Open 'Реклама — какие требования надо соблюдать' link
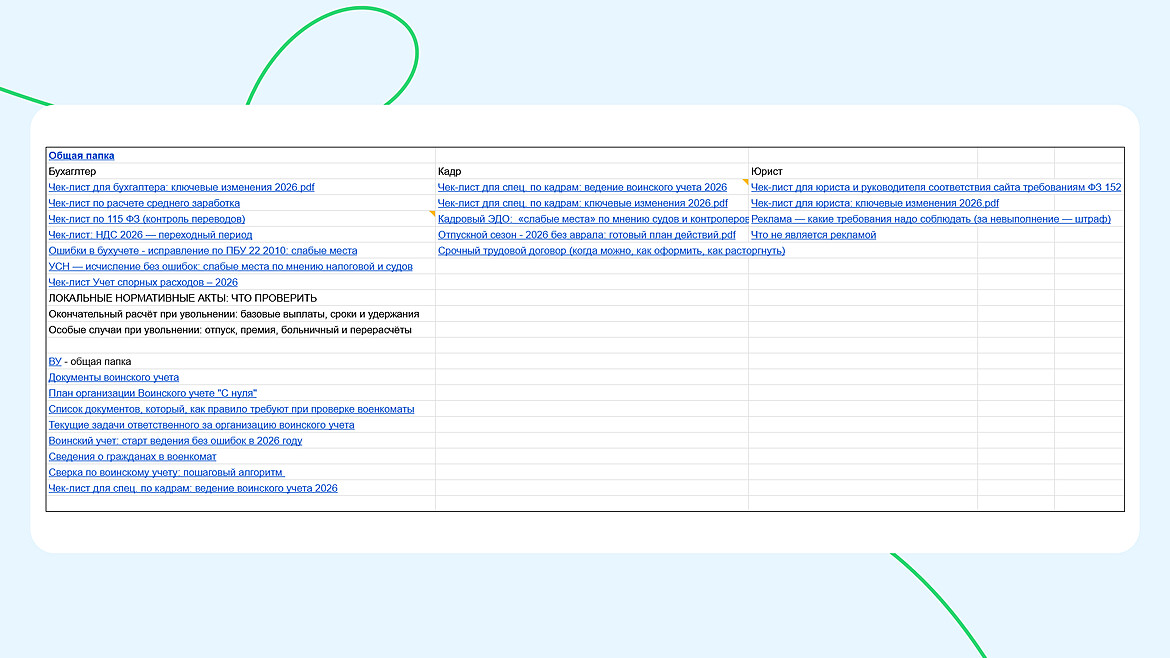 pyautogui.click(x=930, y=219)
